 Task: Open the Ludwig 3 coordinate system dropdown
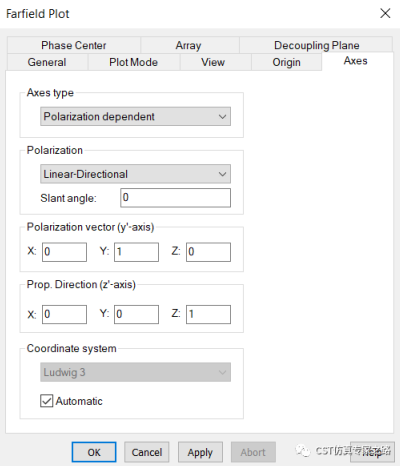tap(135, 372)
